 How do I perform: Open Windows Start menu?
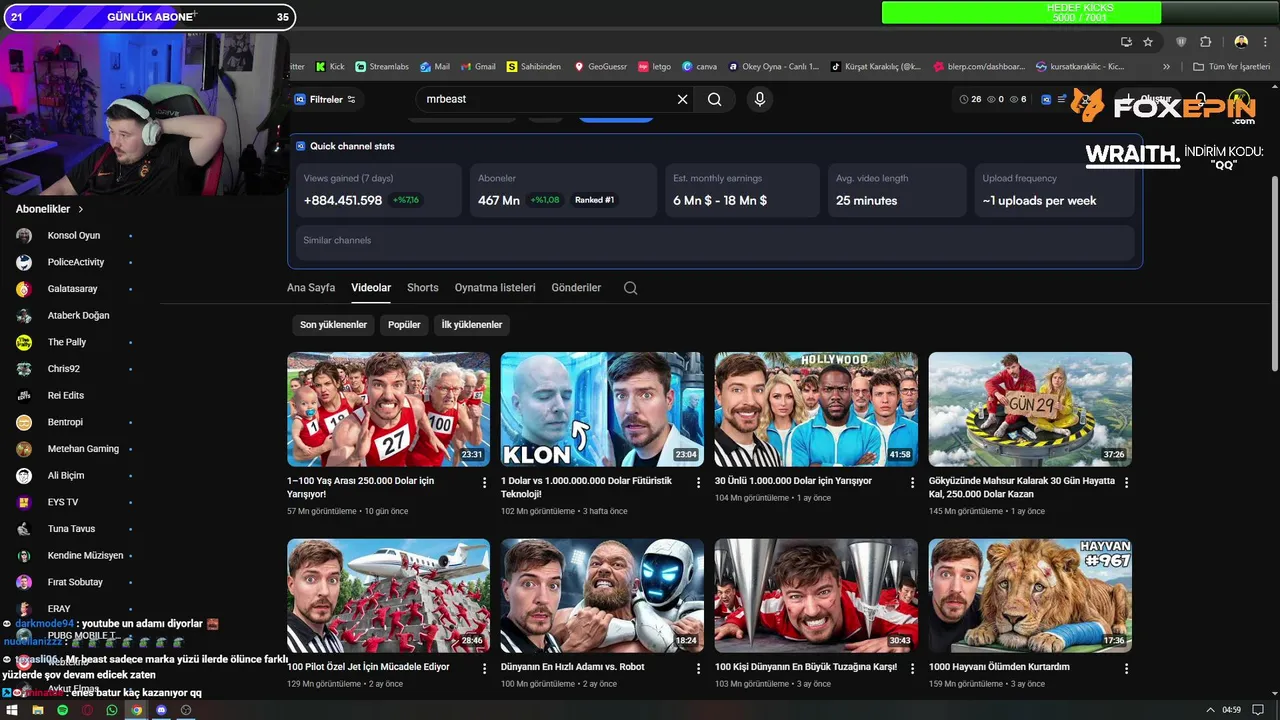tap(11, 710)
